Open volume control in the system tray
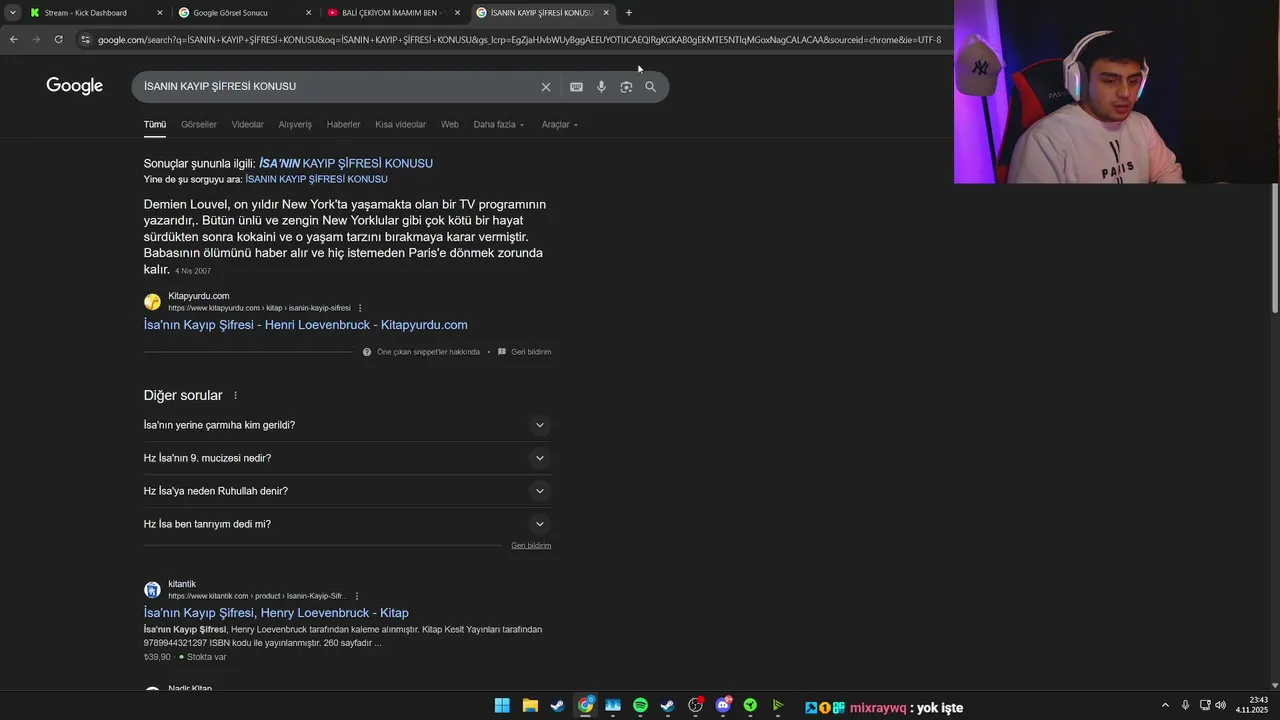Screen dimensions: 1280x720 [1220, 706]
